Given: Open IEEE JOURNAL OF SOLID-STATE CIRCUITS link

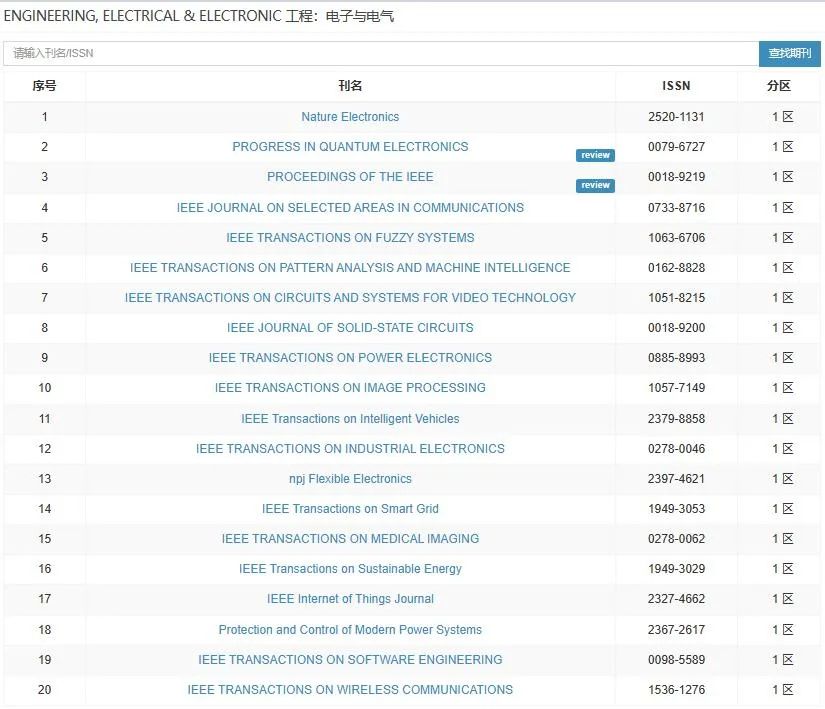Looking at the screenshot, I should 350,328.
